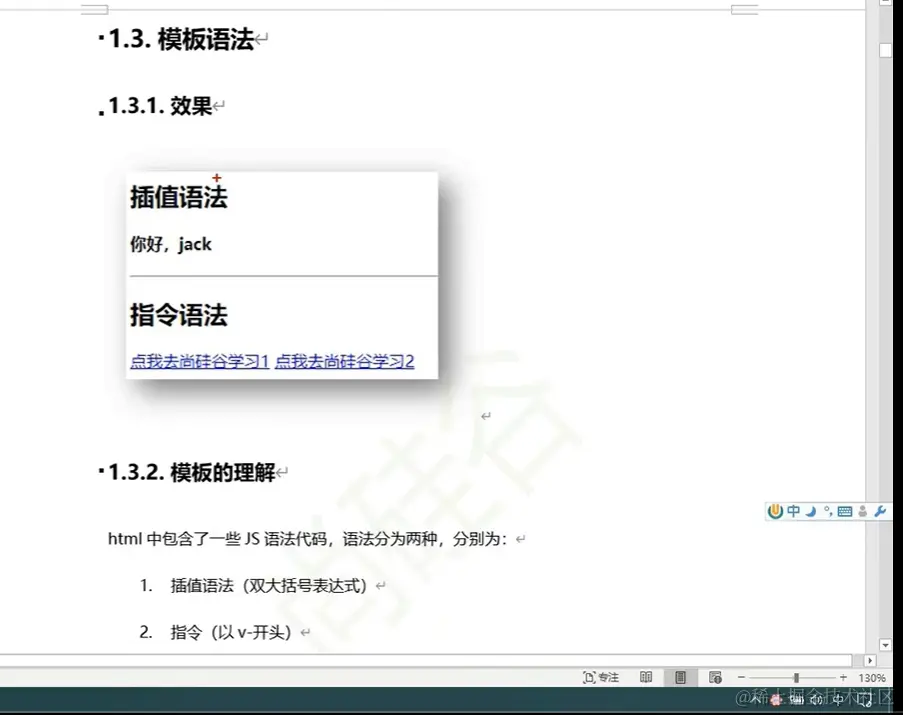Switch to Web Layout view

click(x=714, y=677)
